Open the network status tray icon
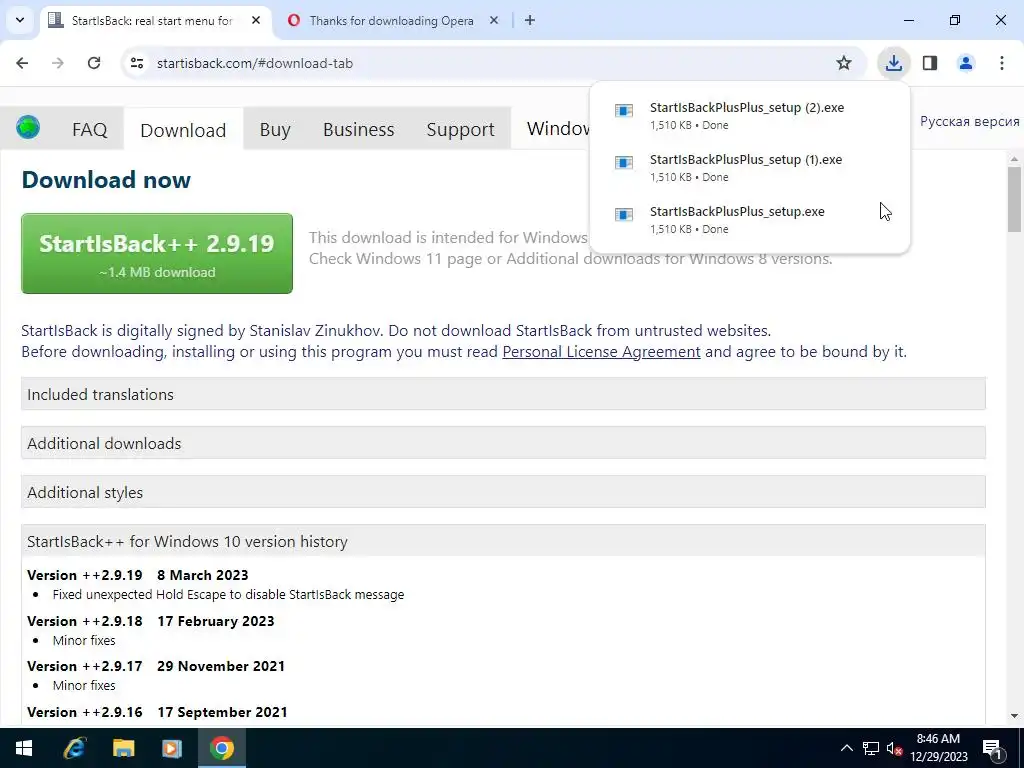Screen dimensions: 1024x768 (871, 748)
